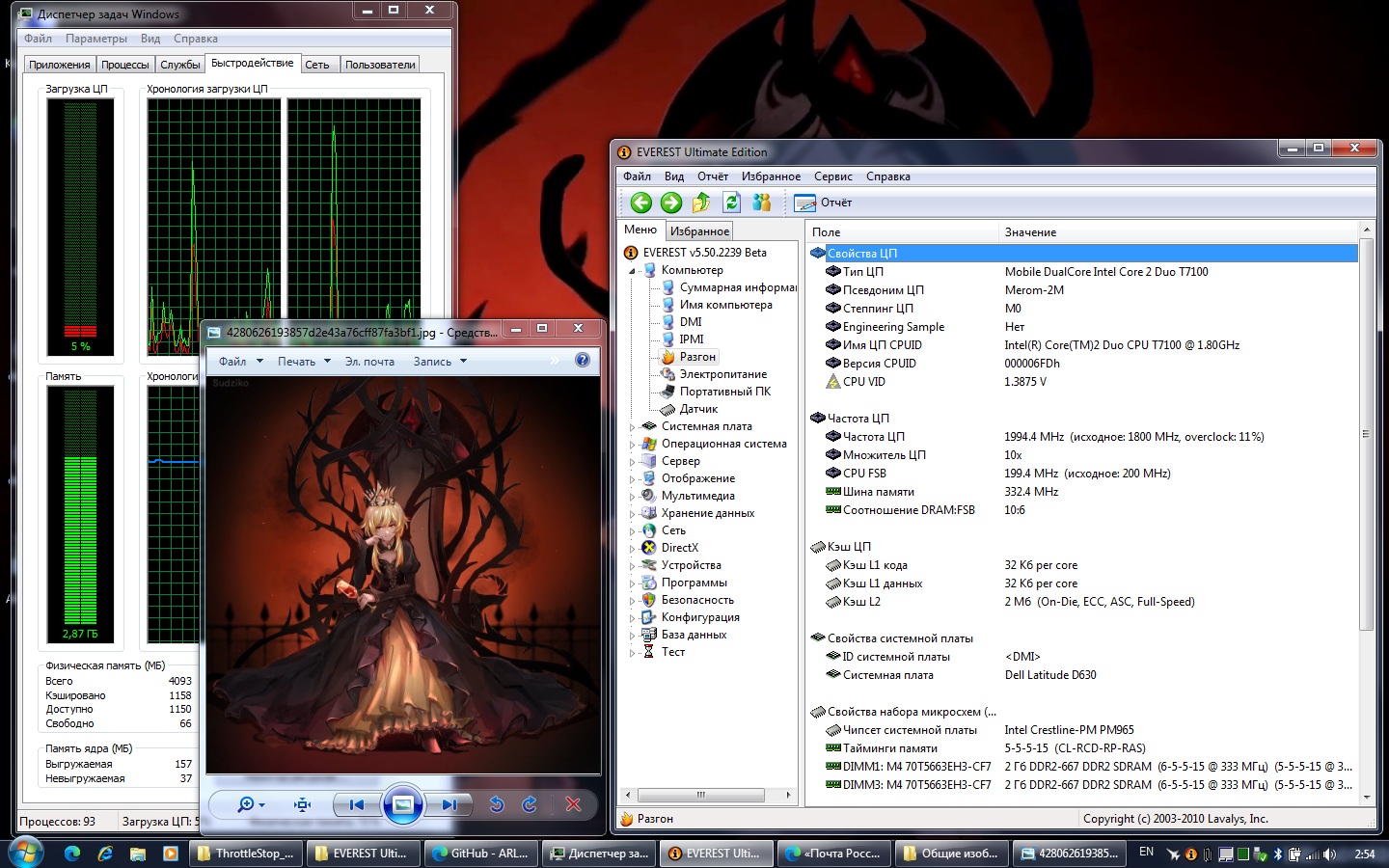
Task: Click the green Back arrow in EVEREST toolbar
Action: pyautogui.click(x=640, y=203)
